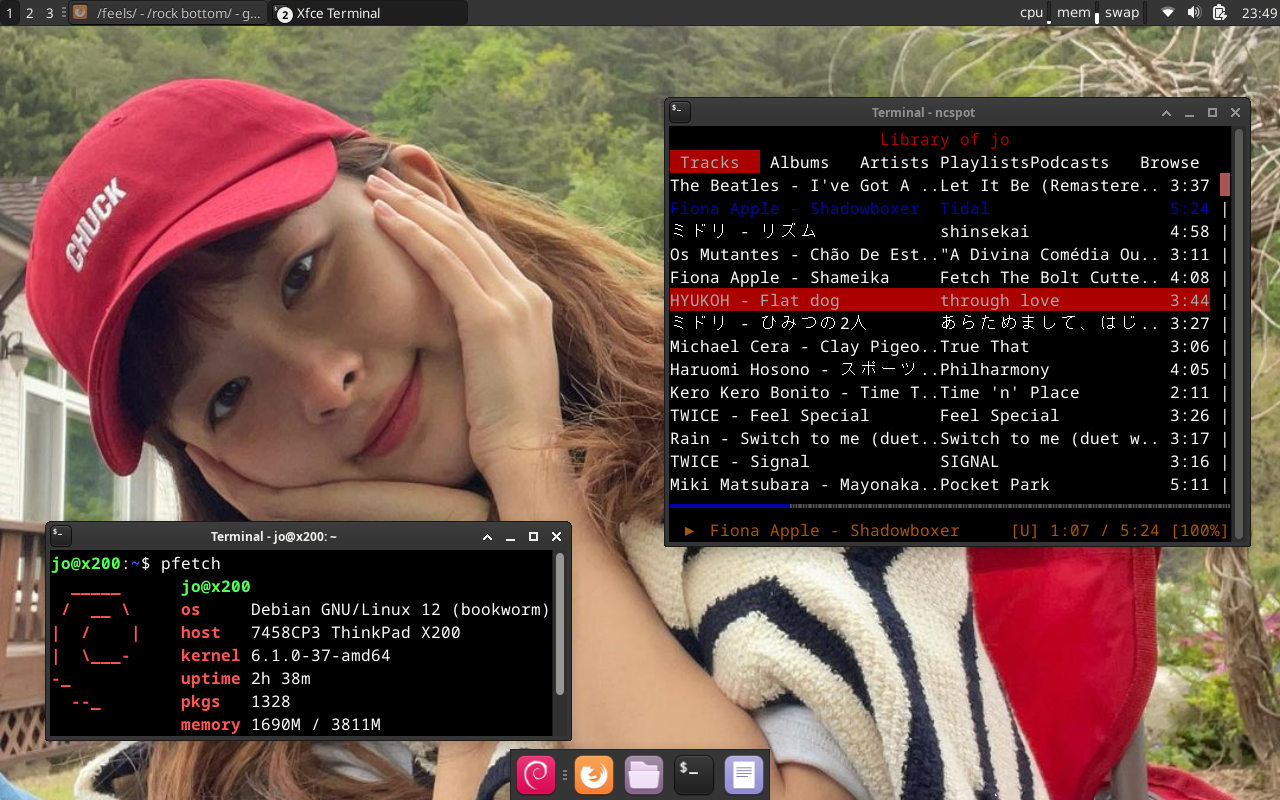
Task: Select Fiona Apple - Shadowboxer track row
Action: pos(940,208)
